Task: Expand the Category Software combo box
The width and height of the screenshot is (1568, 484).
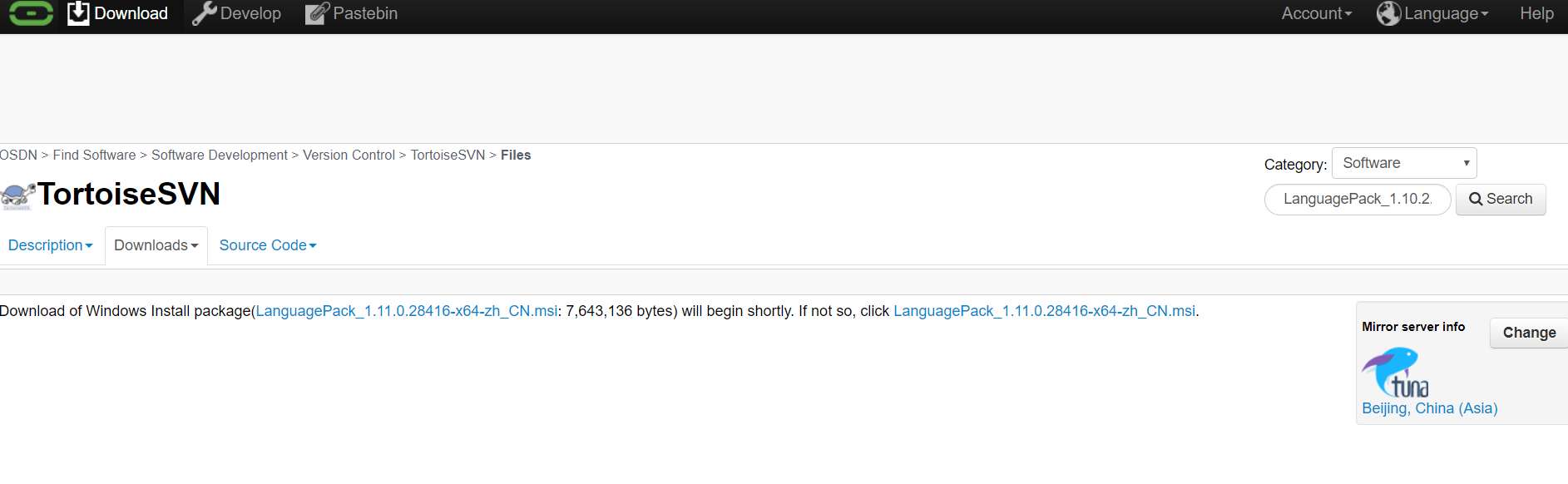Action: pyautogui.click(x=1404, y=163)
